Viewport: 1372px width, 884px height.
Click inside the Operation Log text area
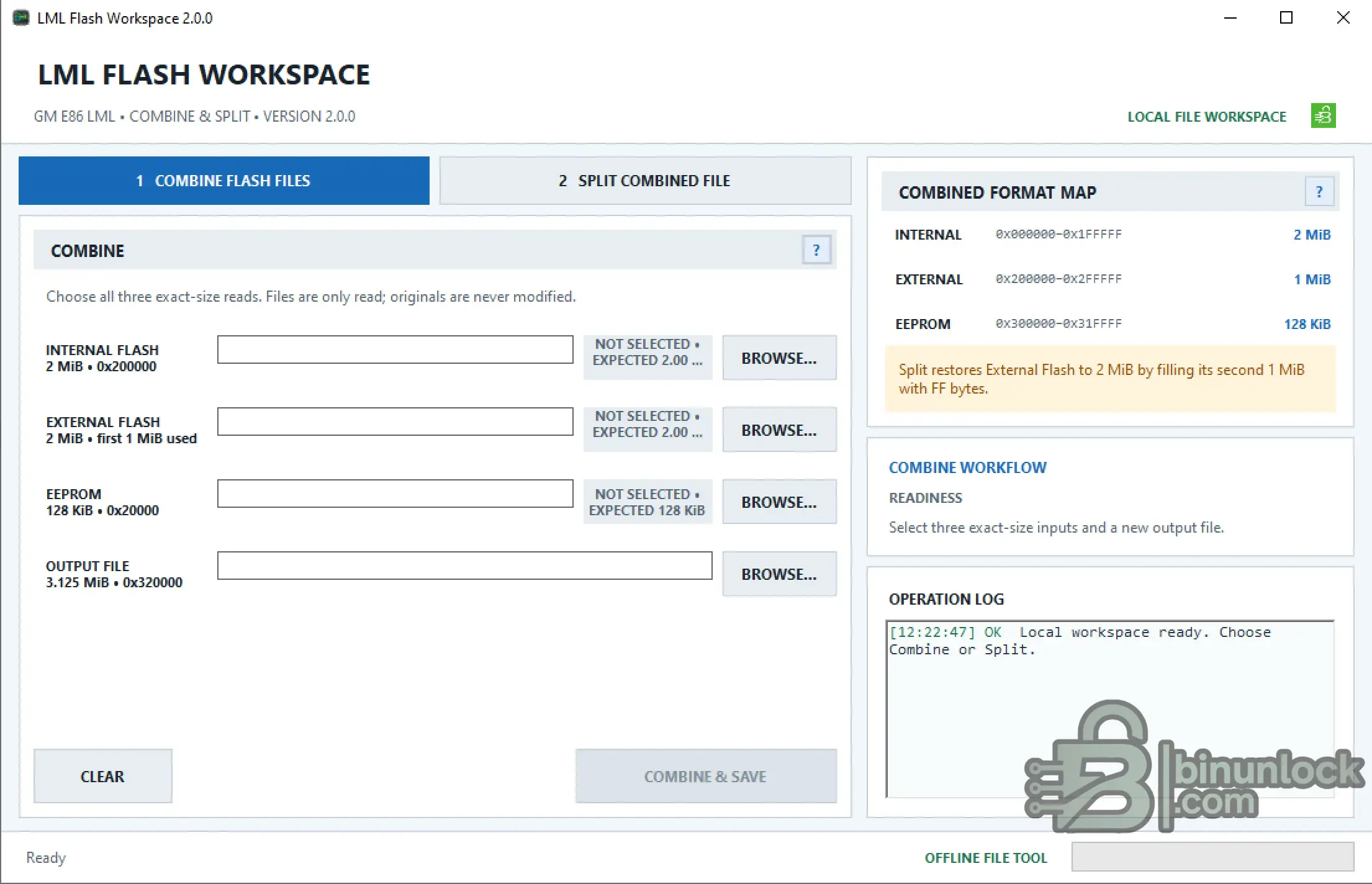click(x=1110, y=708)
